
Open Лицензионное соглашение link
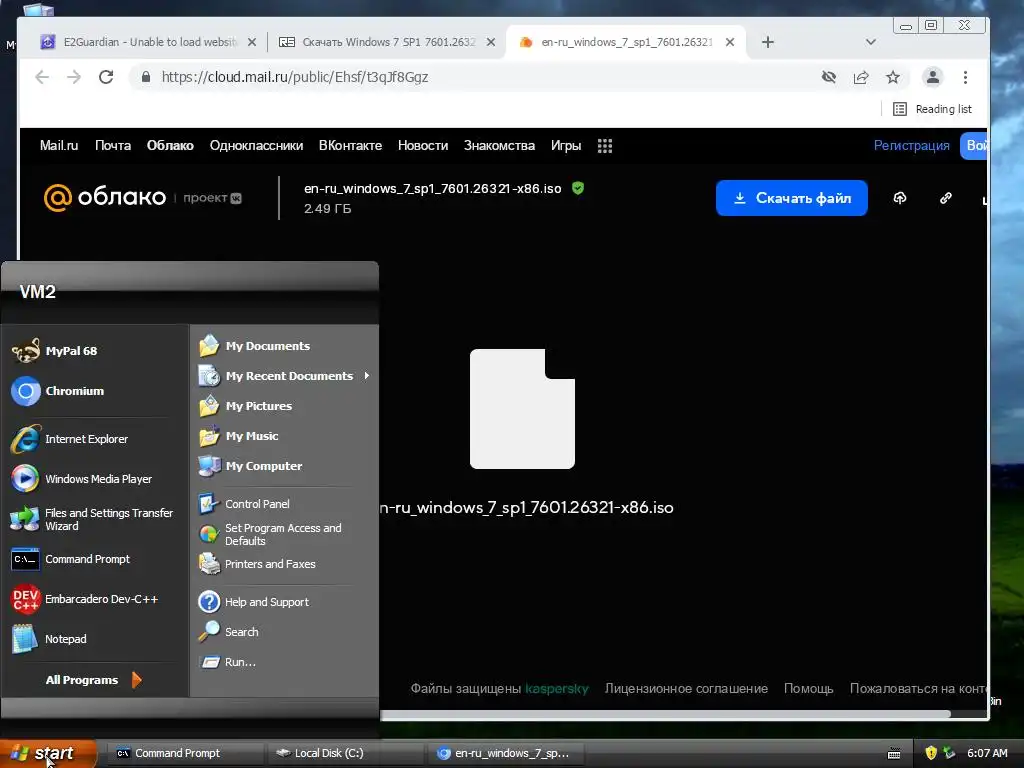click(686, 688)
